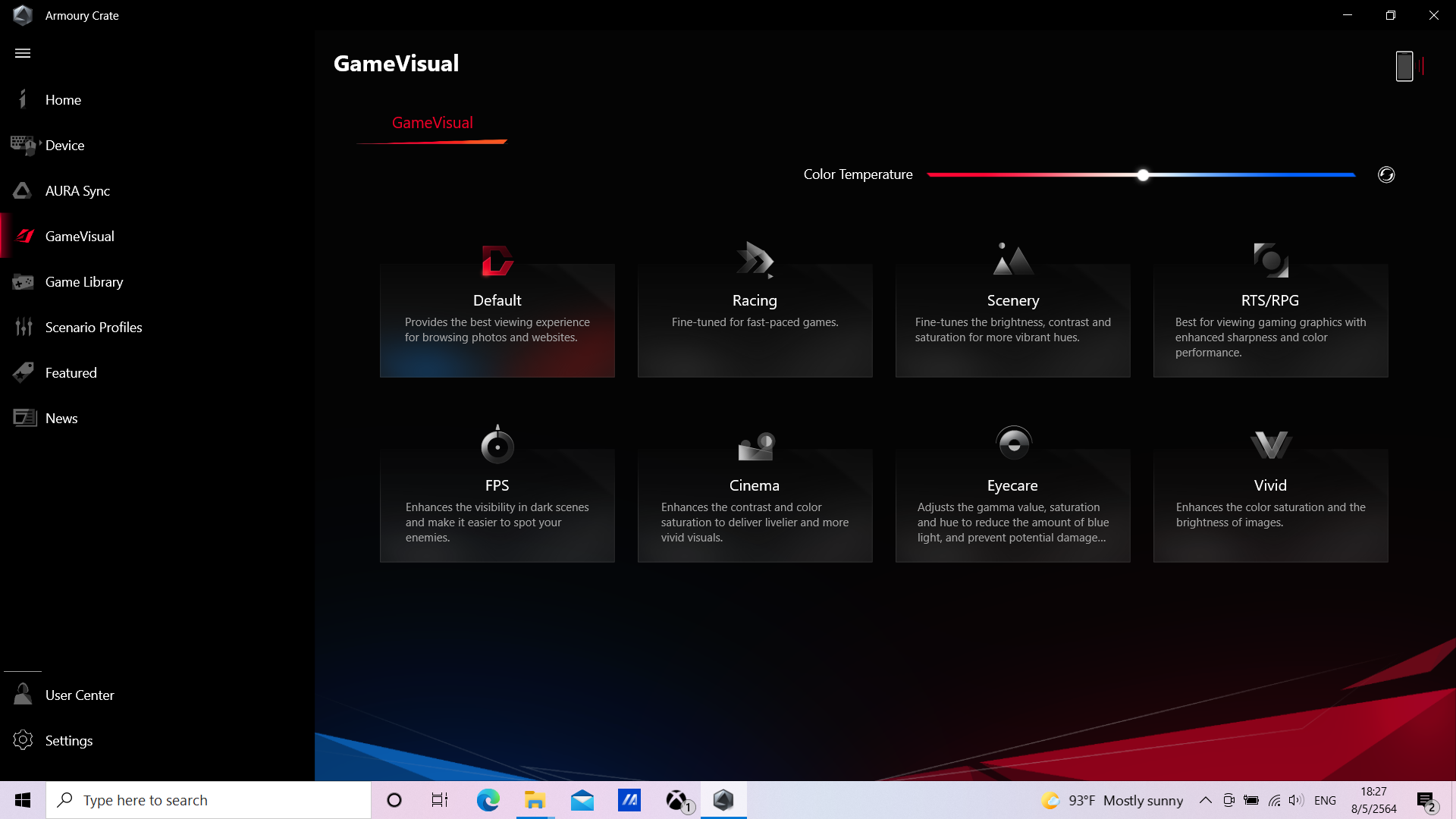This screenshot has width=1456, height=819.
Task: Open Mail app from taskbar
Action: [x=582, y=800]
